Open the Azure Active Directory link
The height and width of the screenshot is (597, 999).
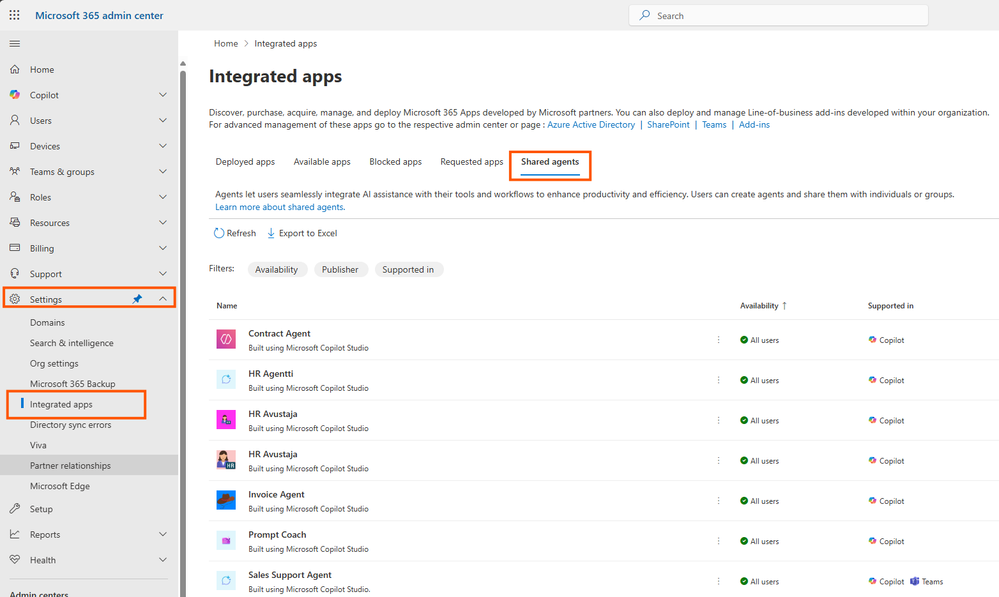click(x=591, y=125)
